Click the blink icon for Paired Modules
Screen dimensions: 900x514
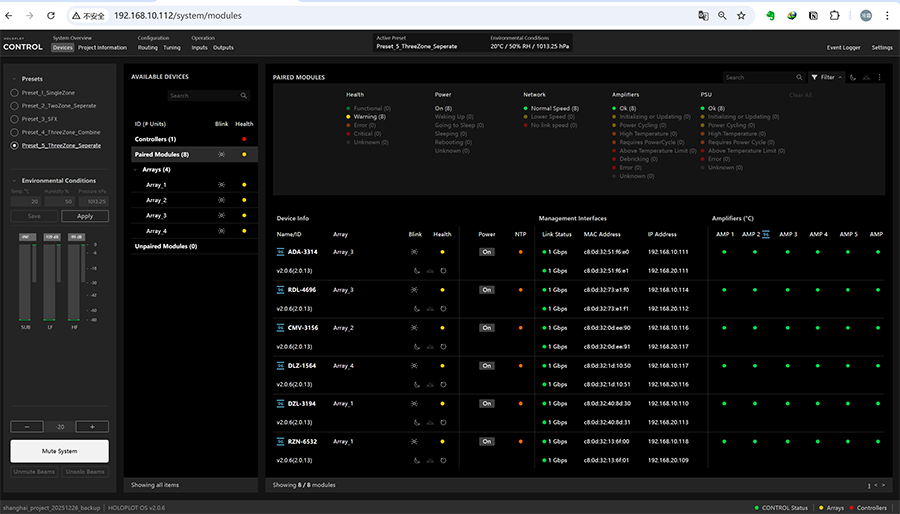pyautogui.click(x=221, y=155)
